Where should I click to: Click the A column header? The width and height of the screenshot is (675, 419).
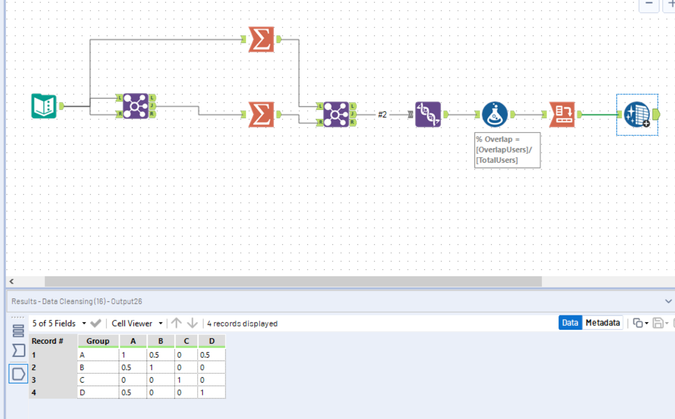point(133,341)
